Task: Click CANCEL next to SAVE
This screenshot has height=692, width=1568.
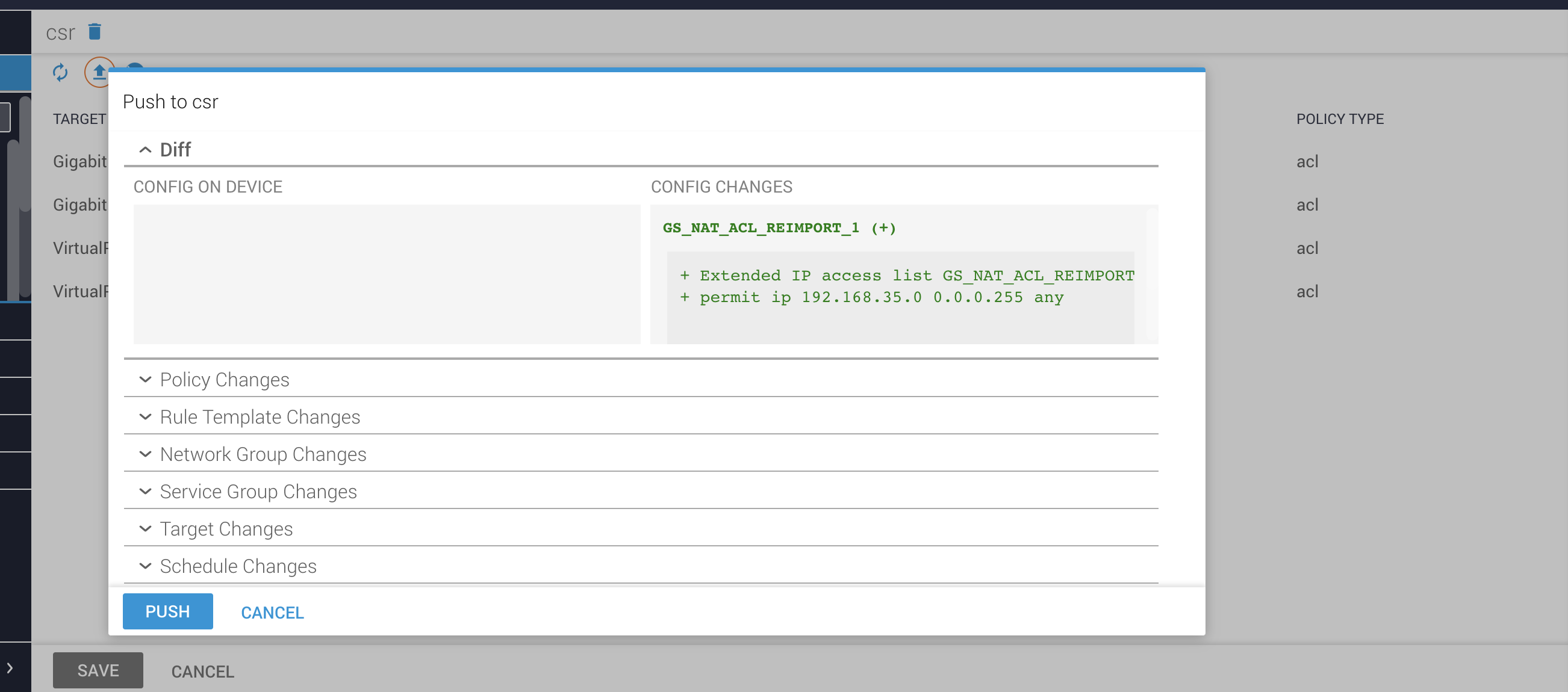Action: click(x=203, y=672)
